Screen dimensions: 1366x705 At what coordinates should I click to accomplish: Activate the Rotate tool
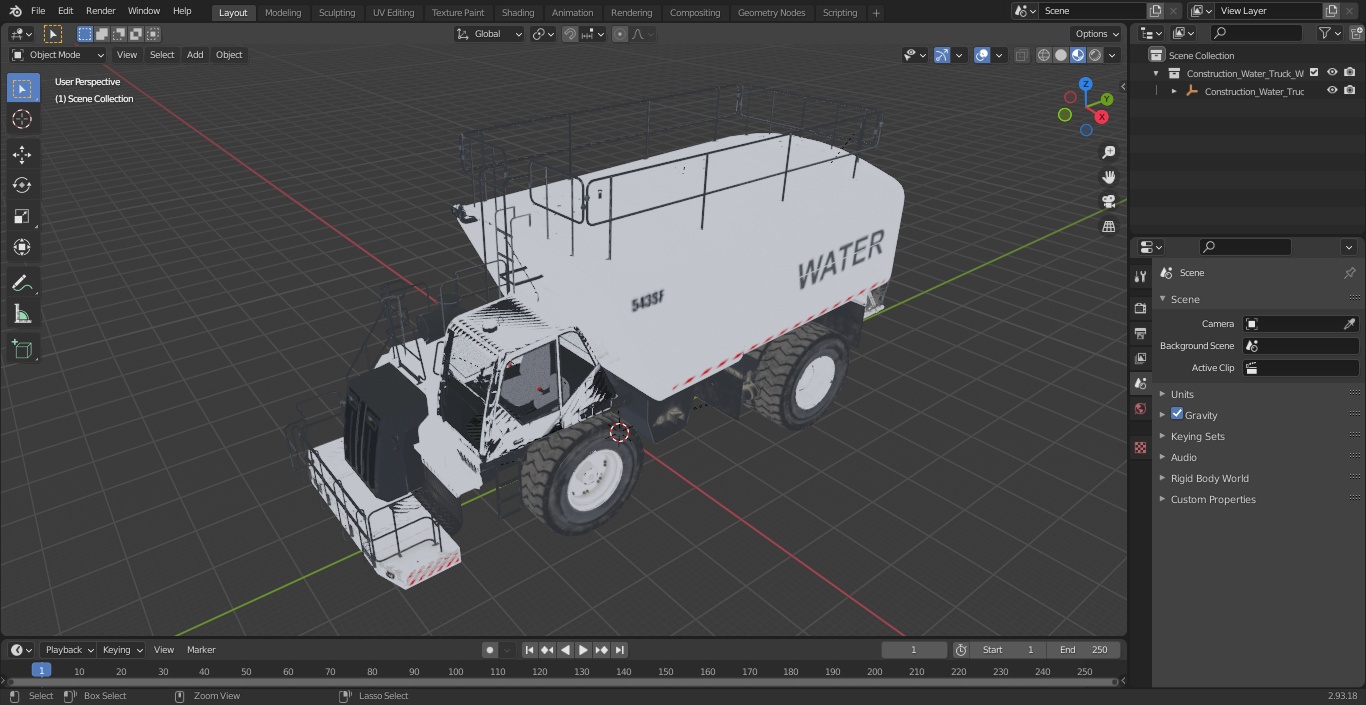[x=22, y=185]
